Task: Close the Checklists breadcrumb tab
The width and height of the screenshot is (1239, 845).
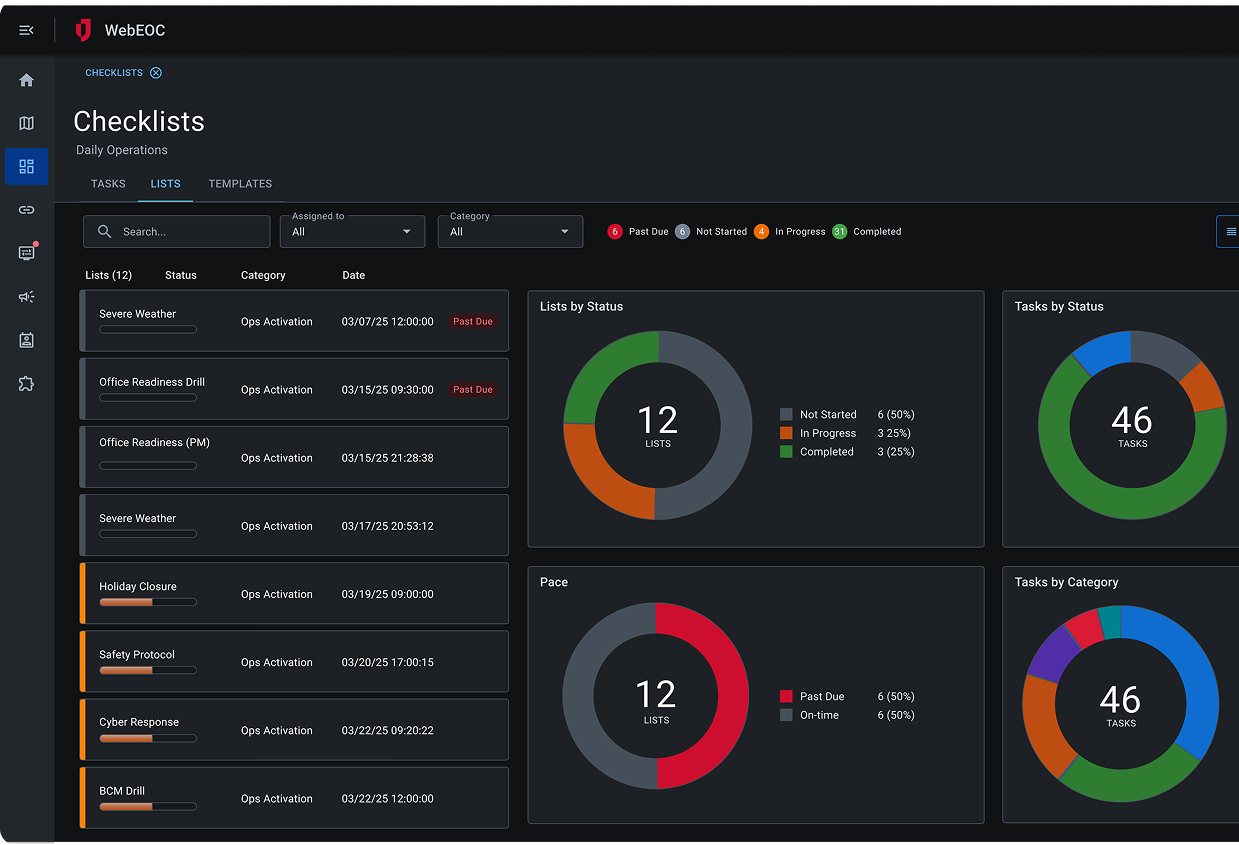Action: tap(156, 73)
